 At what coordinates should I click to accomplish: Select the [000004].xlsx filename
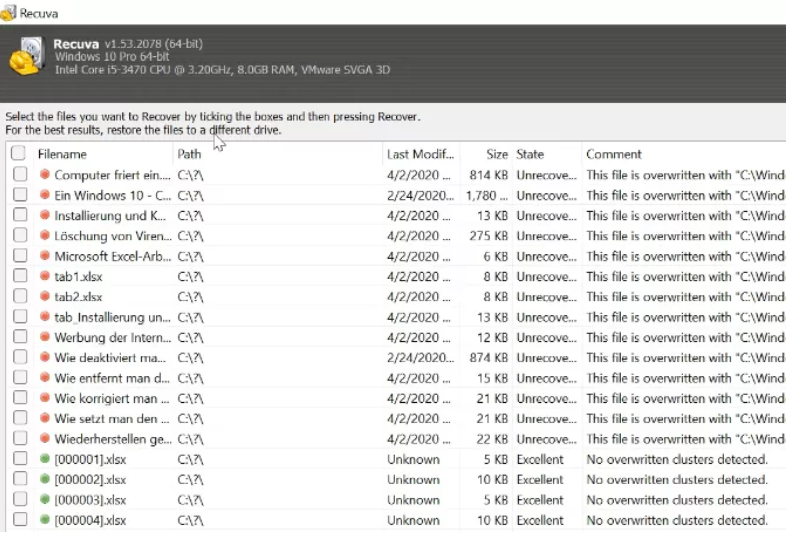[x=90, y=520]
